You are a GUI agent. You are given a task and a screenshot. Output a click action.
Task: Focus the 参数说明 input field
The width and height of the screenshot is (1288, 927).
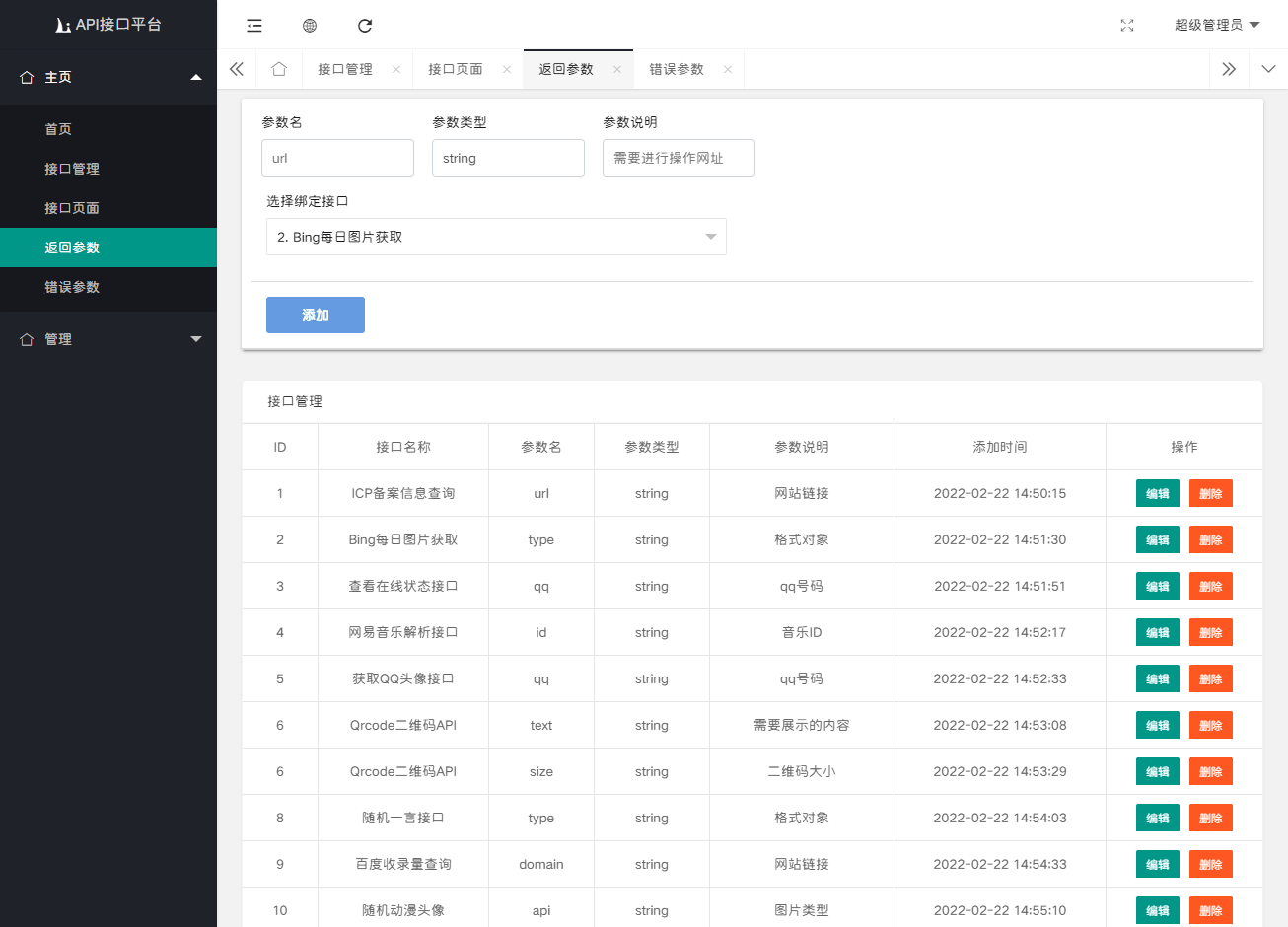pyautogui.click(x=679, y=158)
